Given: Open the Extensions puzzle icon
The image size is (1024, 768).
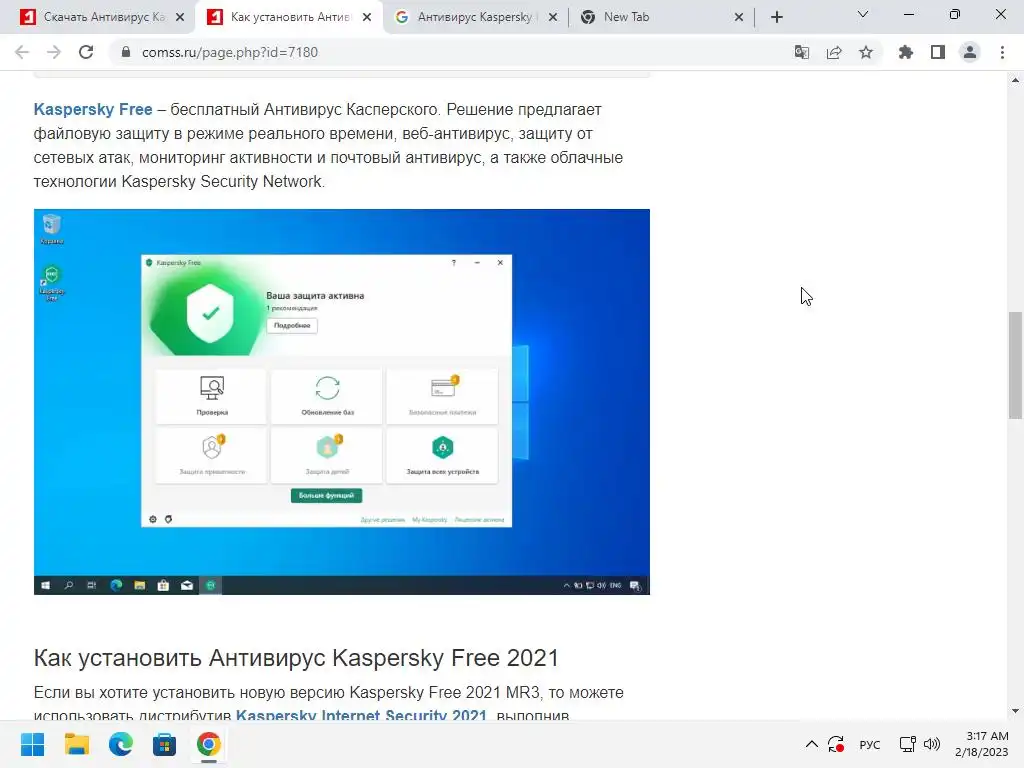Looking at the screenshot, I should (x=906, y=52).
